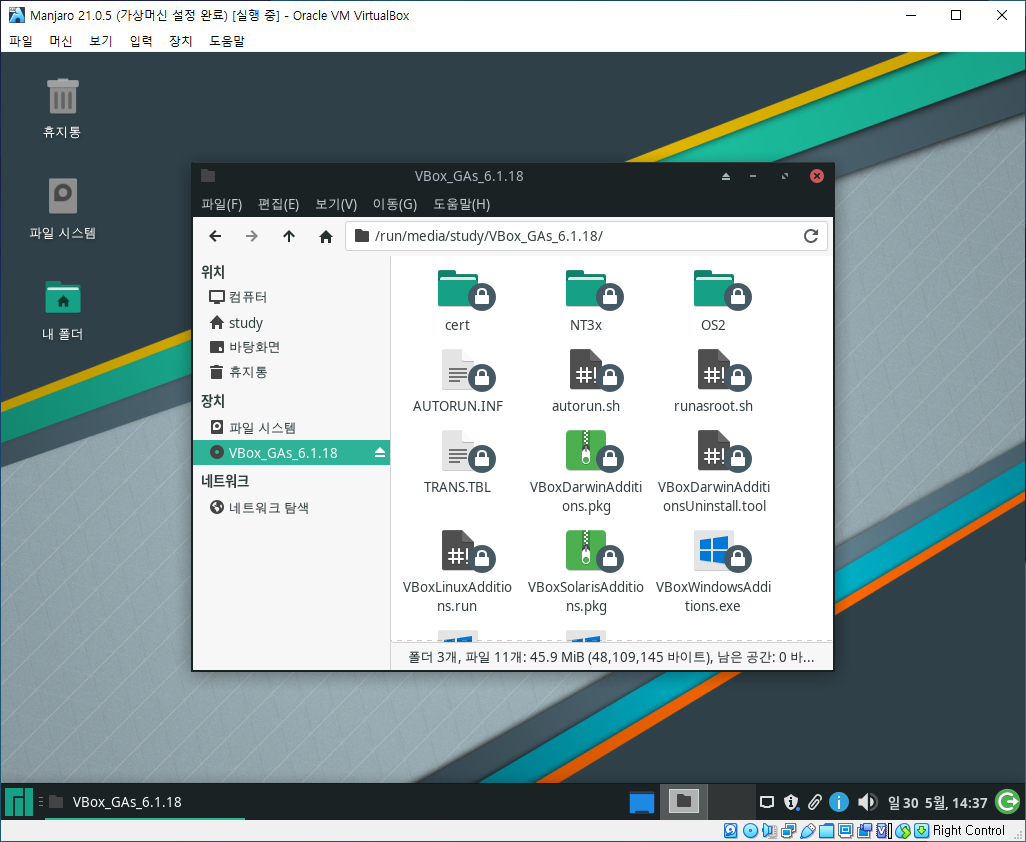Switch to second workspace in pager
The height and width of the screenshot is (842, 1026).
[731, 801]
